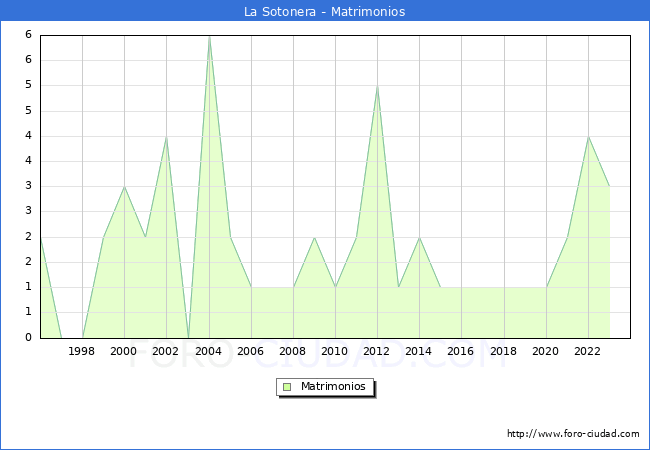Click the 2018 x-axis label

coord(503,351)
